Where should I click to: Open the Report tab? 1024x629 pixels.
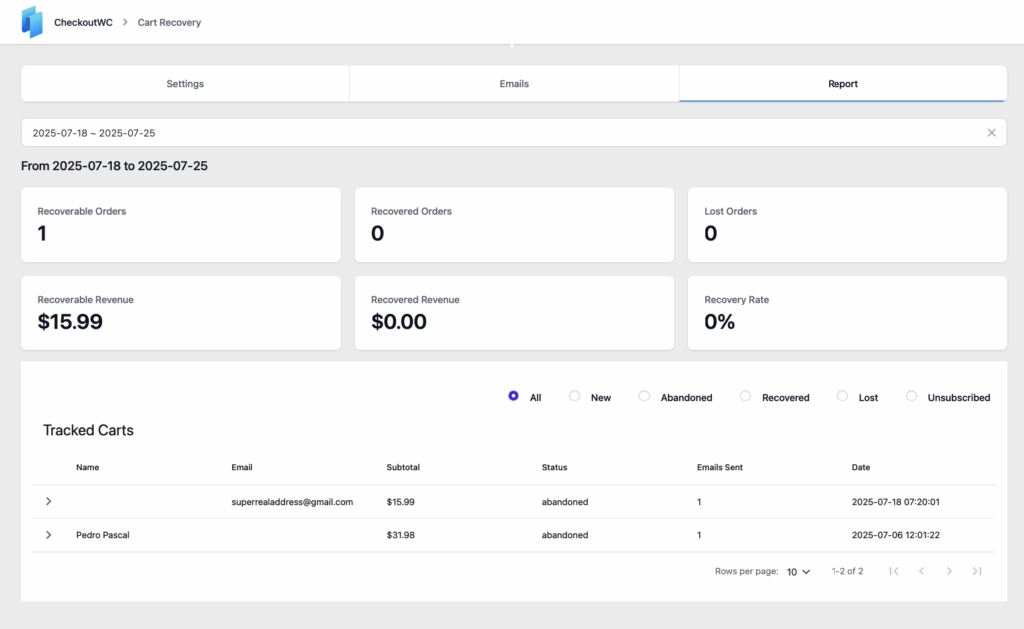click(x=842, y=84)
